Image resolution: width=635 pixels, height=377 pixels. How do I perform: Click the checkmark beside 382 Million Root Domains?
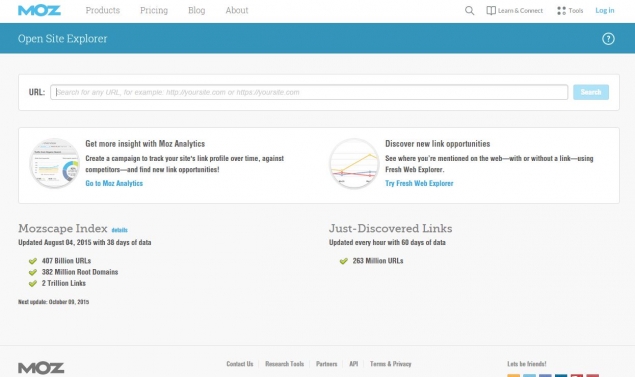click(33, 273)
